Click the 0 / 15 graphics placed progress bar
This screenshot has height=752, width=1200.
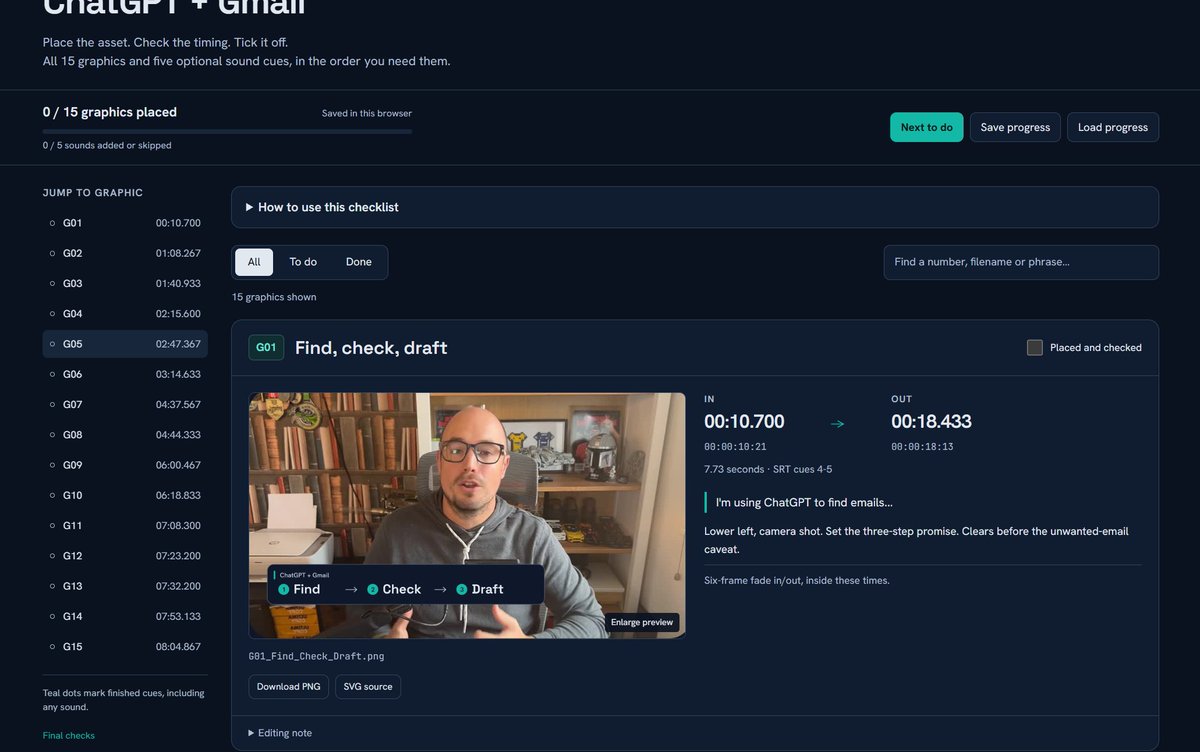(x=227, y=131)
